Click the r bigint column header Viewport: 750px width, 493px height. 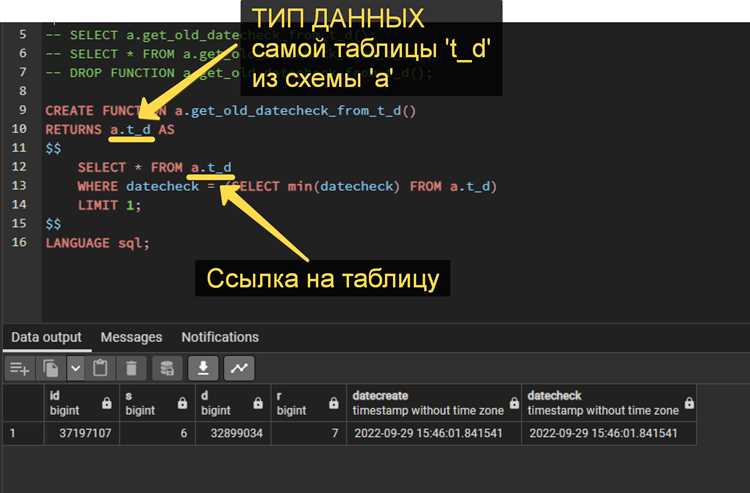[x=308, y=403]
